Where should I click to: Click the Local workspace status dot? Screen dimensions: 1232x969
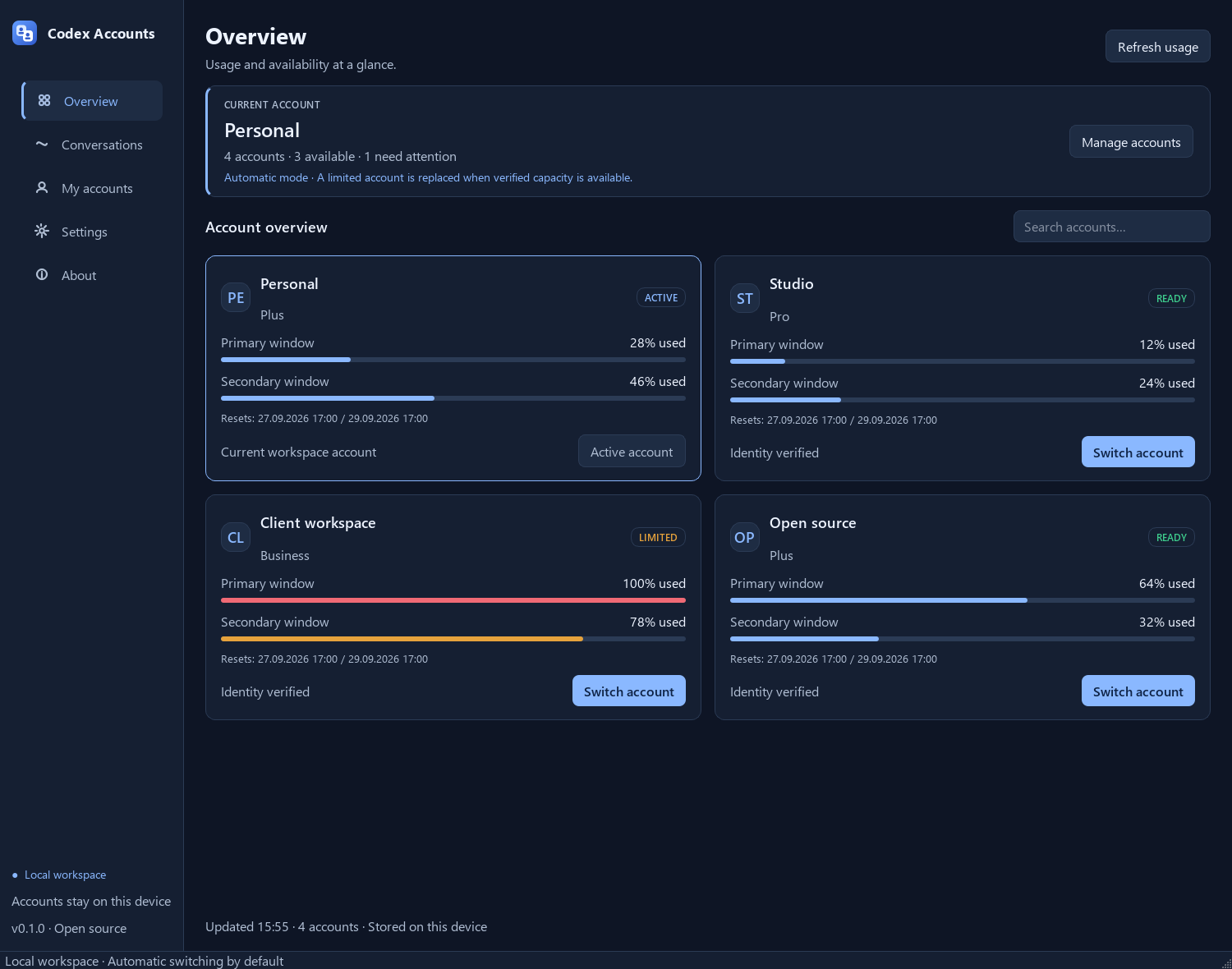[15, 875]
